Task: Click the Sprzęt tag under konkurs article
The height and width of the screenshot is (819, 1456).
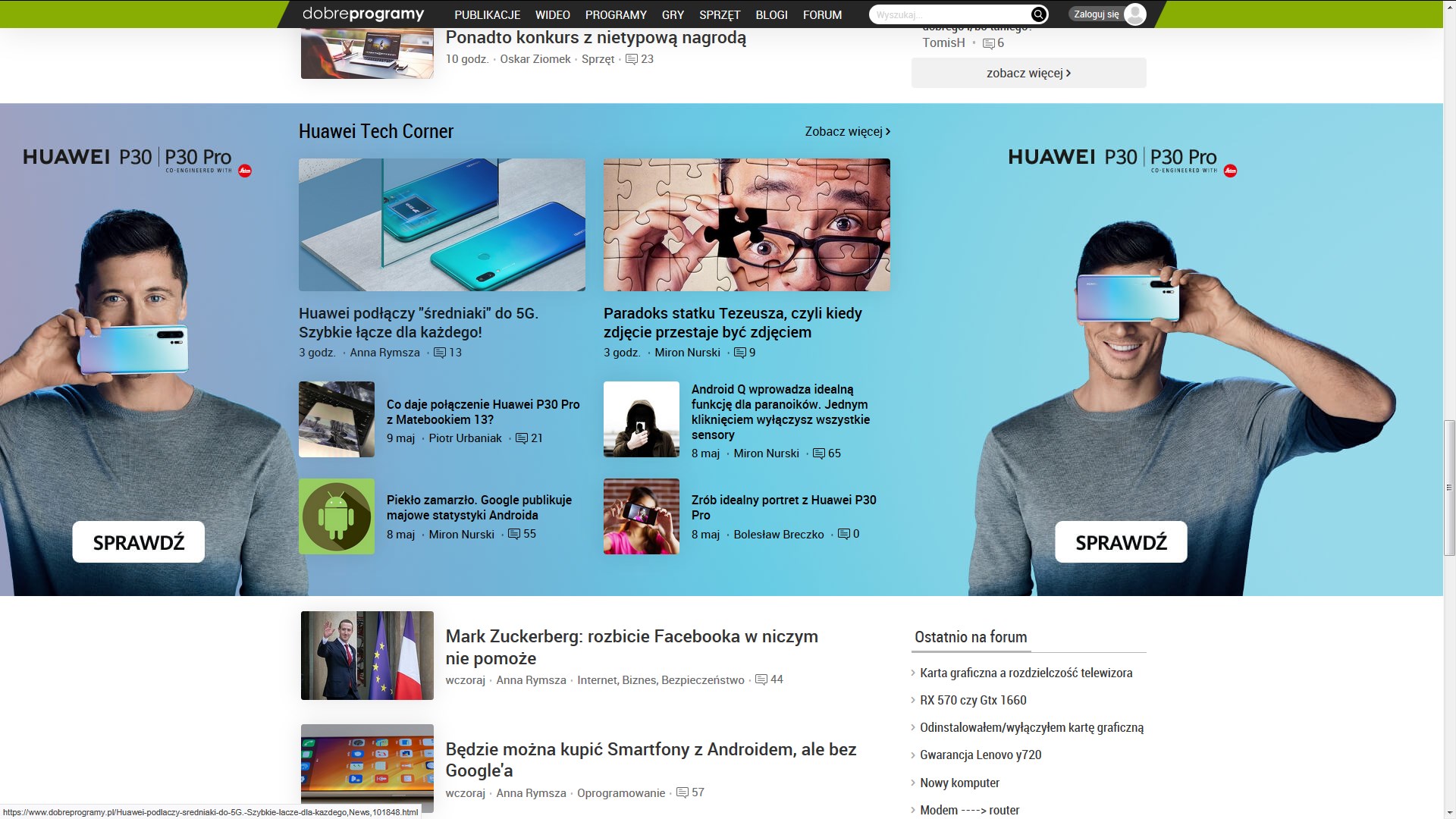Action: point(598,59)
